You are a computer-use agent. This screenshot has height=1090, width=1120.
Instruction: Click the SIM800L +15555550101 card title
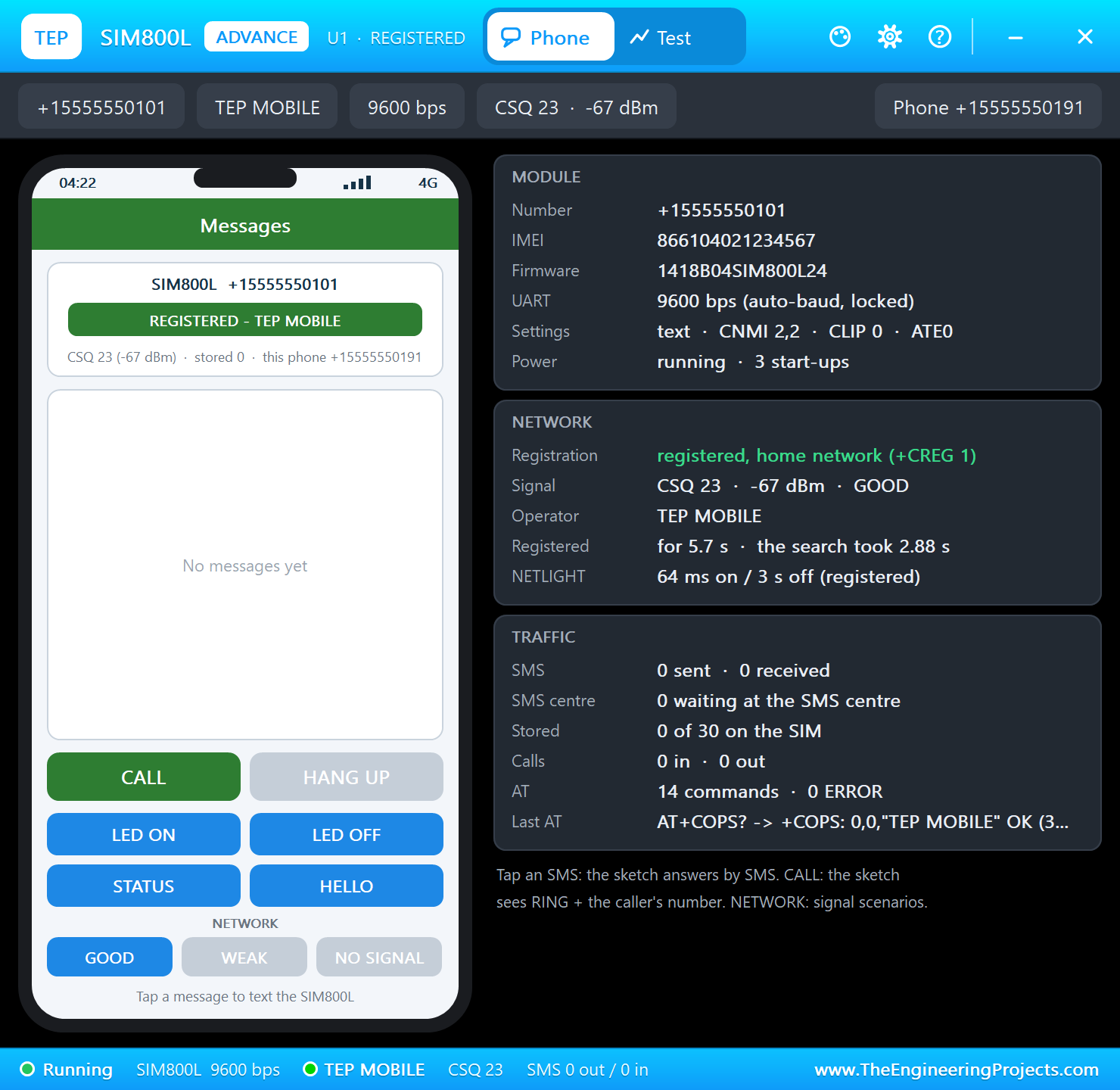[x=244, y=284]
